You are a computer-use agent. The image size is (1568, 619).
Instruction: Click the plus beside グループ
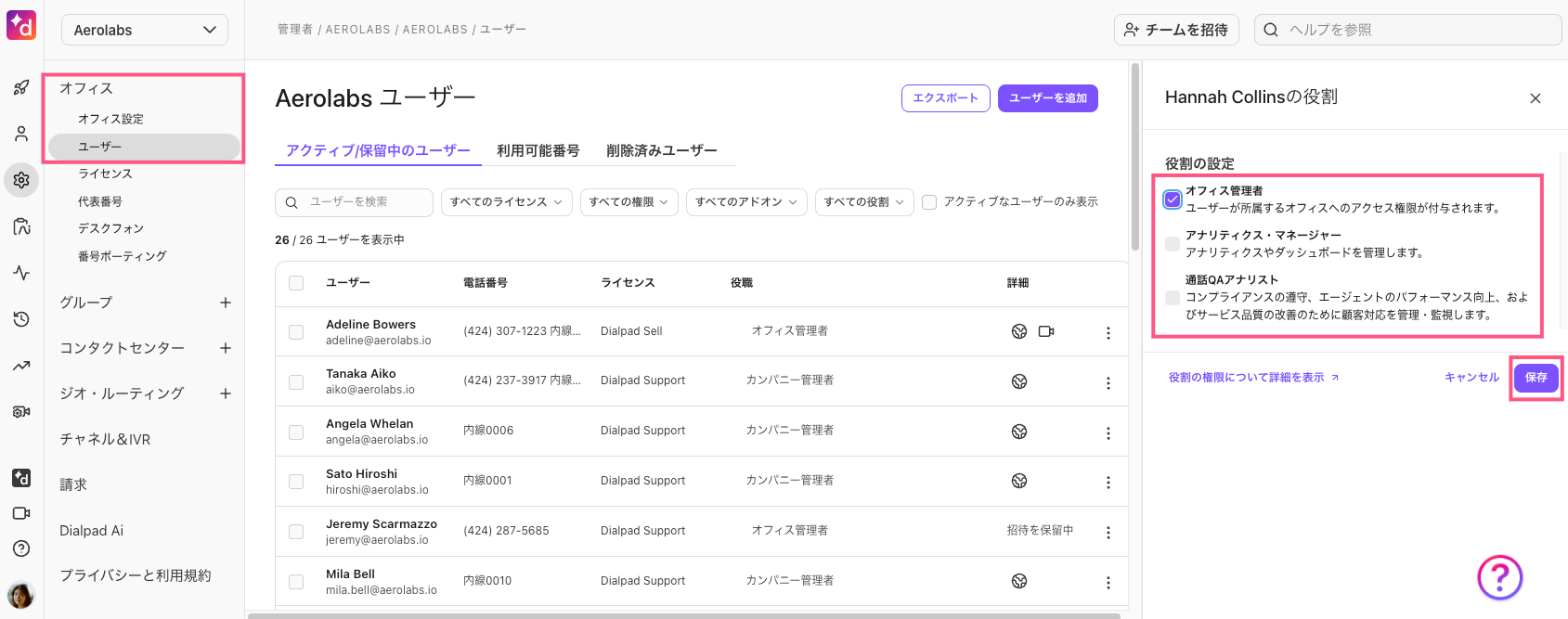click(x=226, y=303)
